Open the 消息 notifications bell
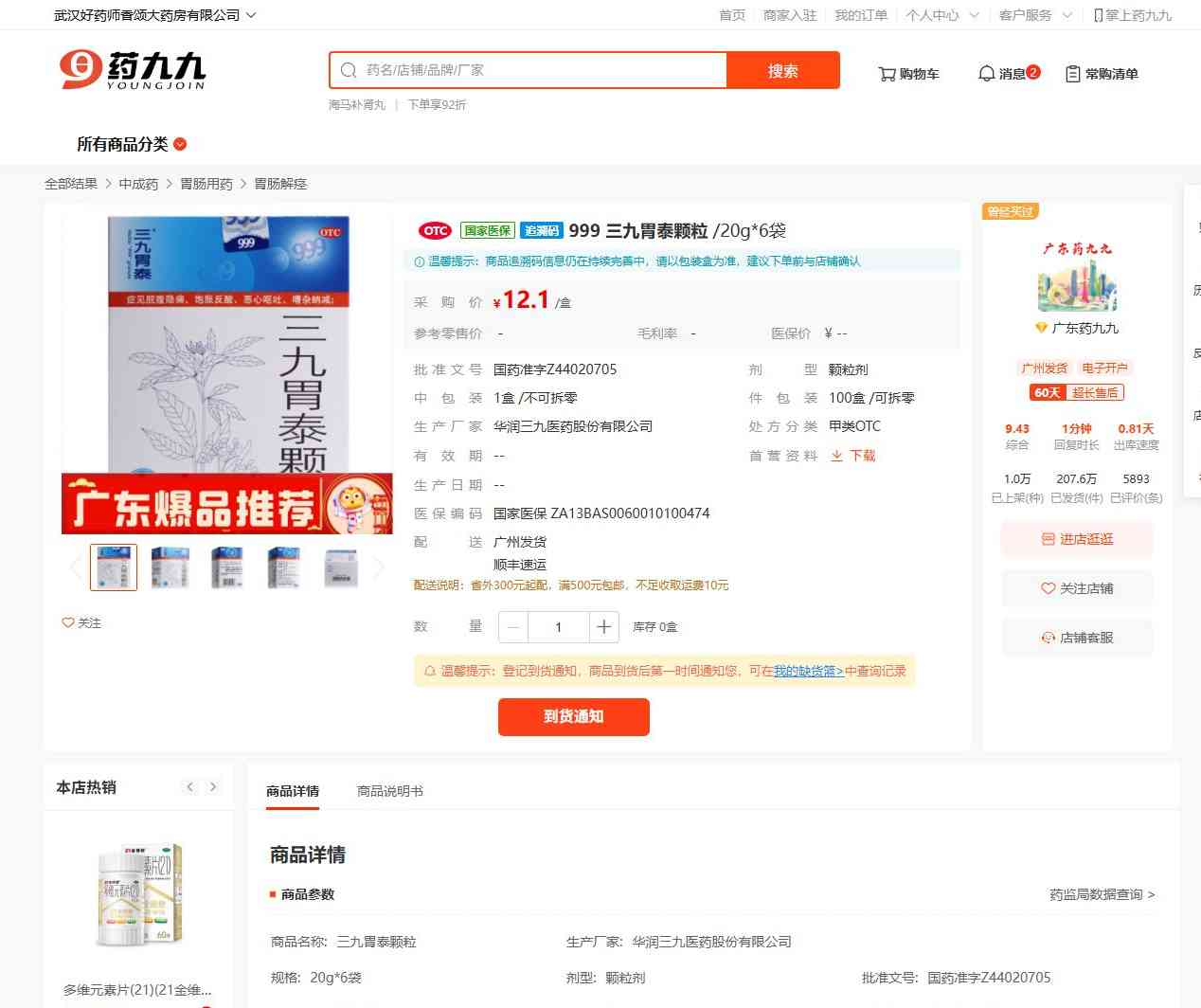The width and height of the screenshot is (1201, 1008). click(x=1008, y=73)
